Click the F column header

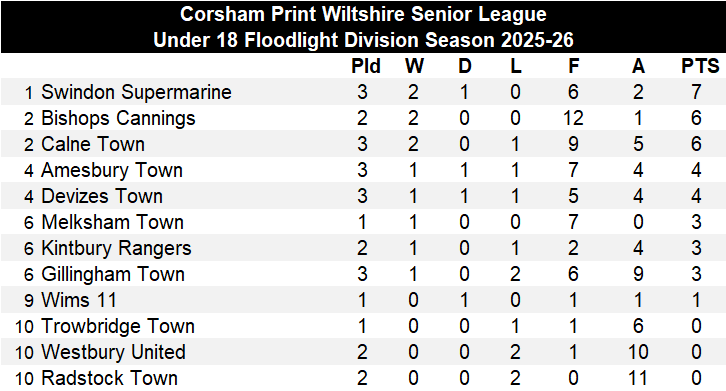[573, 66]
